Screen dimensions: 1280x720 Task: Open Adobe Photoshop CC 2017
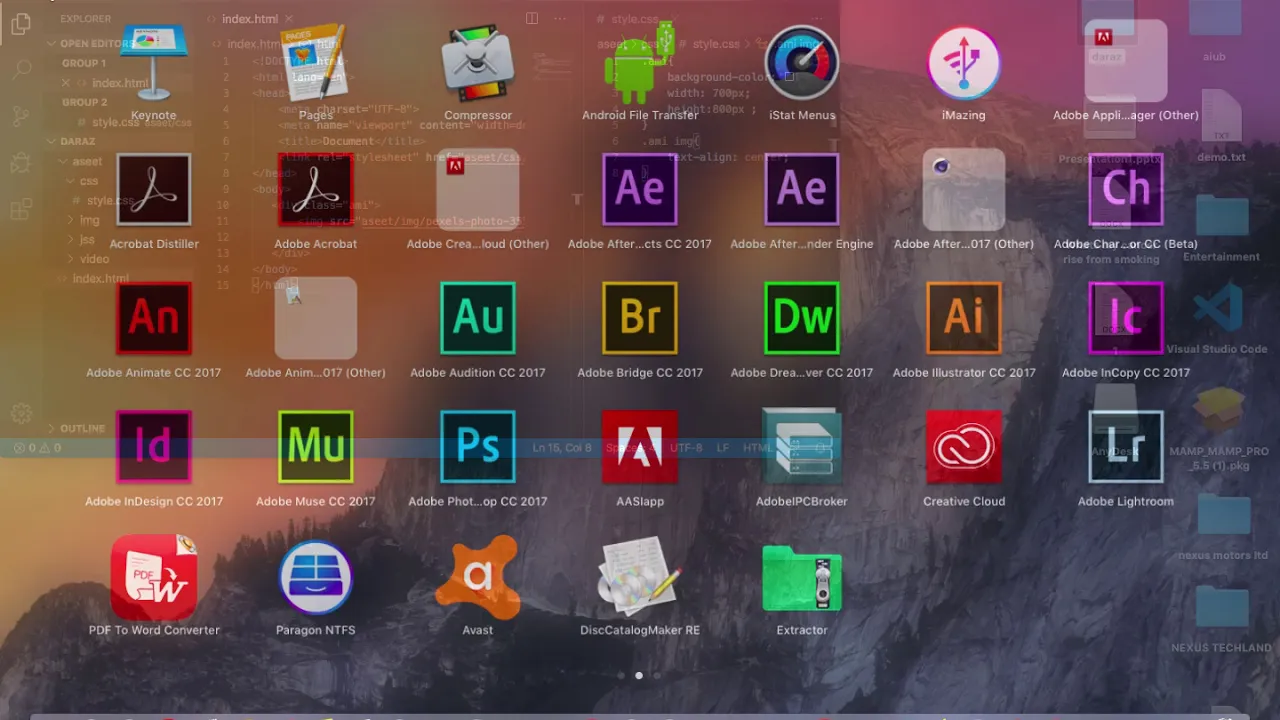478,447
